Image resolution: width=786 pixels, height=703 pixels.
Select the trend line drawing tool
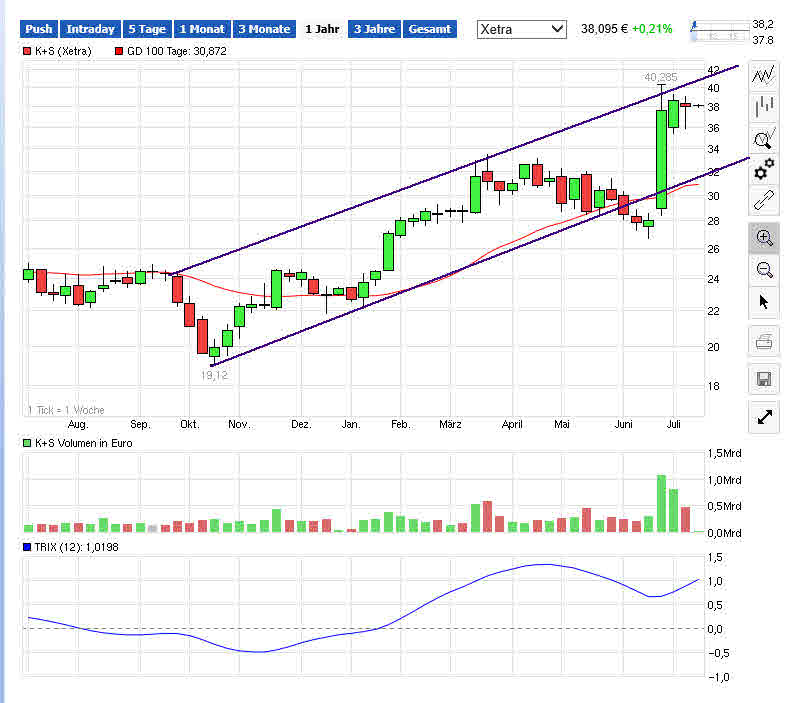pyautogui.click(x=764, y=201)
